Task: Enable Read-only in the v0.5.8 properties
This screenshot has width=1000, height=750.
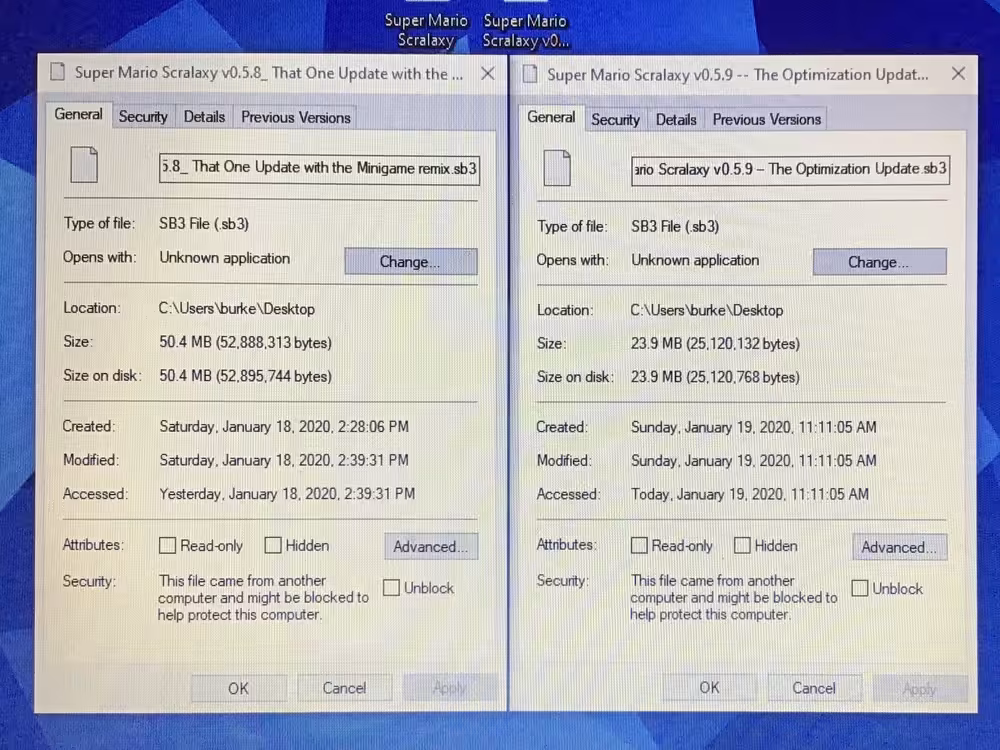Action: click(168, 546)
